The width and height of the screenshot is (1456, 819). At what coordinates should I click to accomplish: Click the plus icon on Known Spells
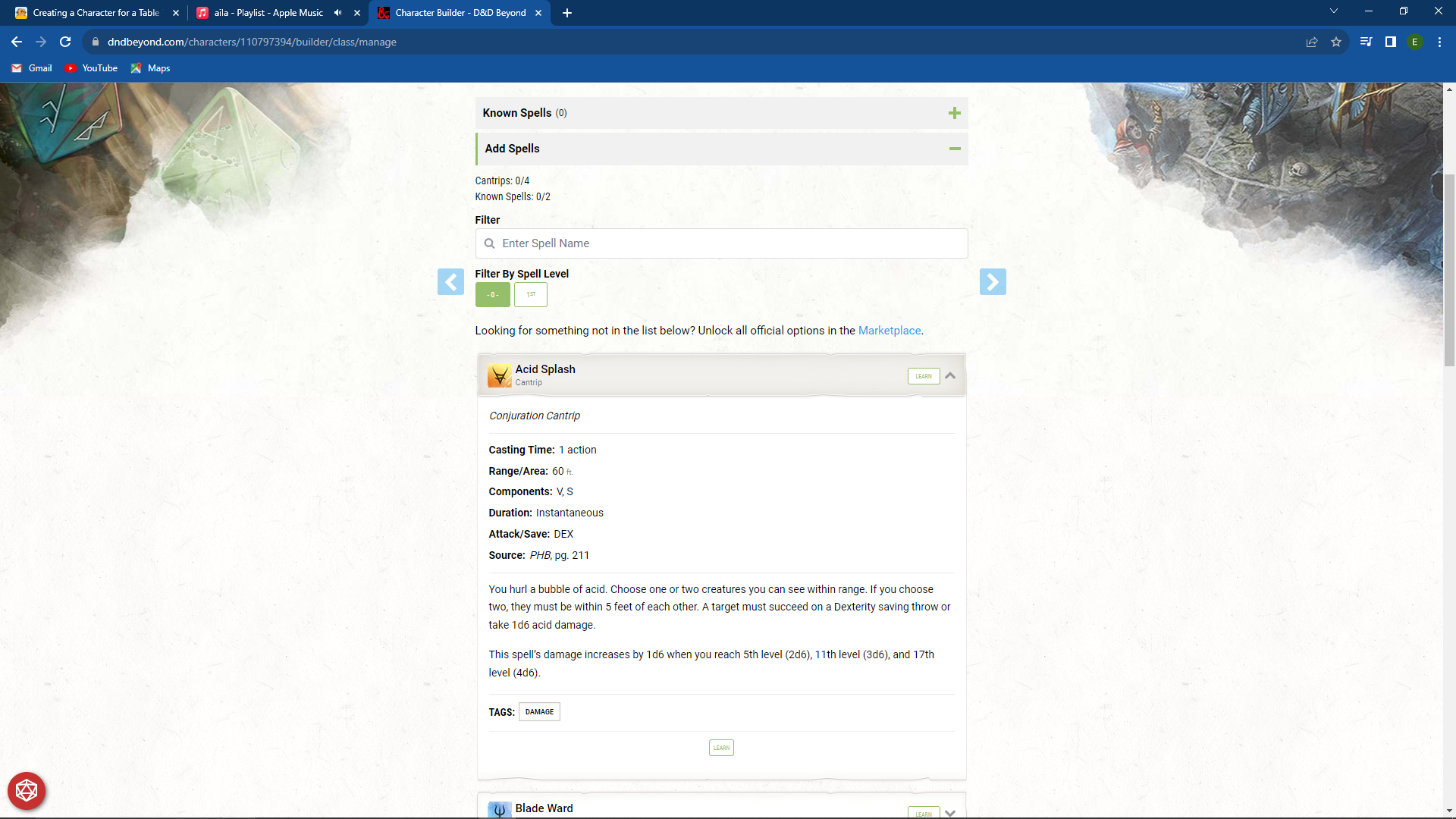click(955, 112)
